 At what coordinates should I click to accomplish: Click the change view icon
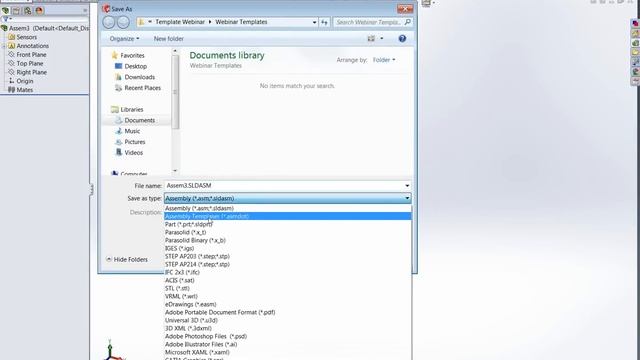pyautogui.click(x=371, y=38)
